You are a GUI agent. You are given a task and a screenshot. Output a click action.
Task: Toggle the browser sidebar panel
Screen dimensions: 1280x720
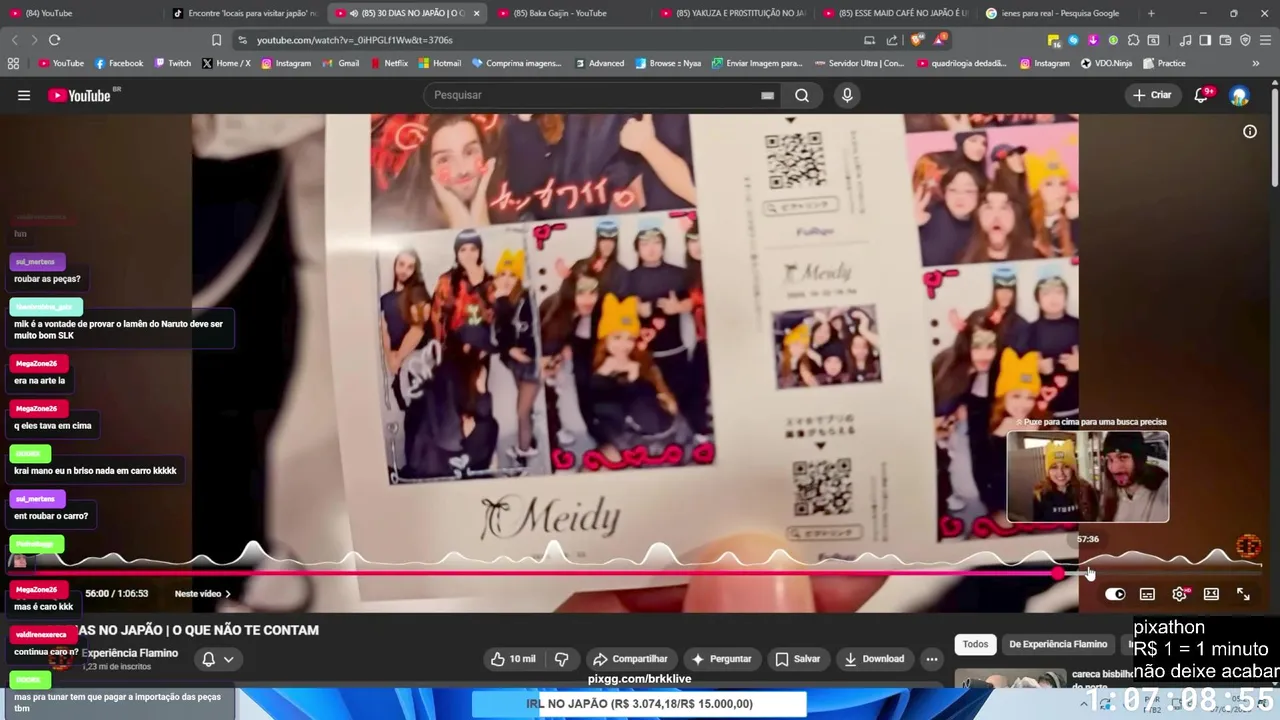[x=1205, y=40]
